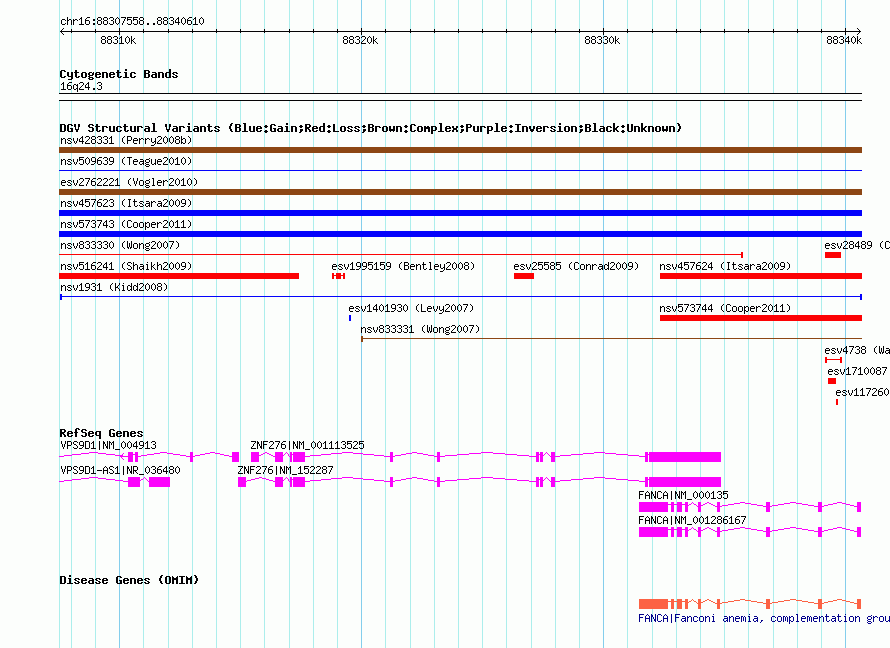Click the large FANCA|NM_000135 terminal exon

(x=653, y=507)
